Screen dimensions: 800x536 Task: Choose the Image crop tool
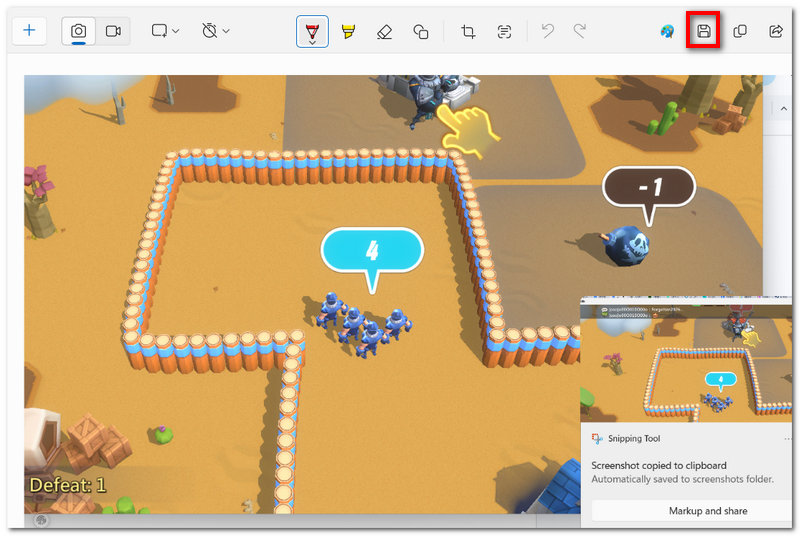[x=468, y=32]
